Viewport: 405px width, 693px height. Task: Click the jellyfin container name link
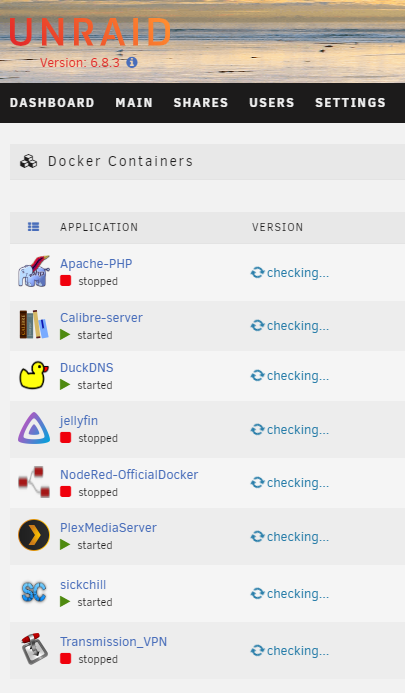coord(79,421)
